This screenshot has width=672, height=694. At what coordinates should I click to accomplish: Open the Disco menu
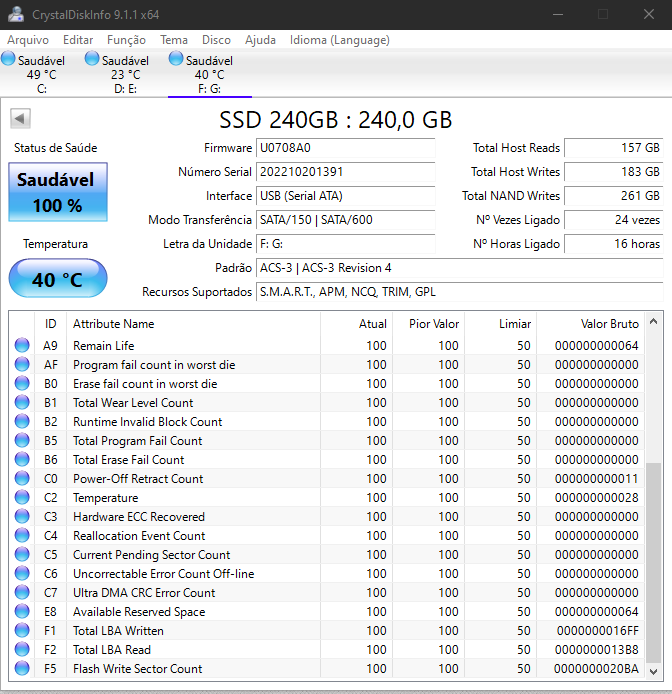pyautogui.click(x=216, y=40)
